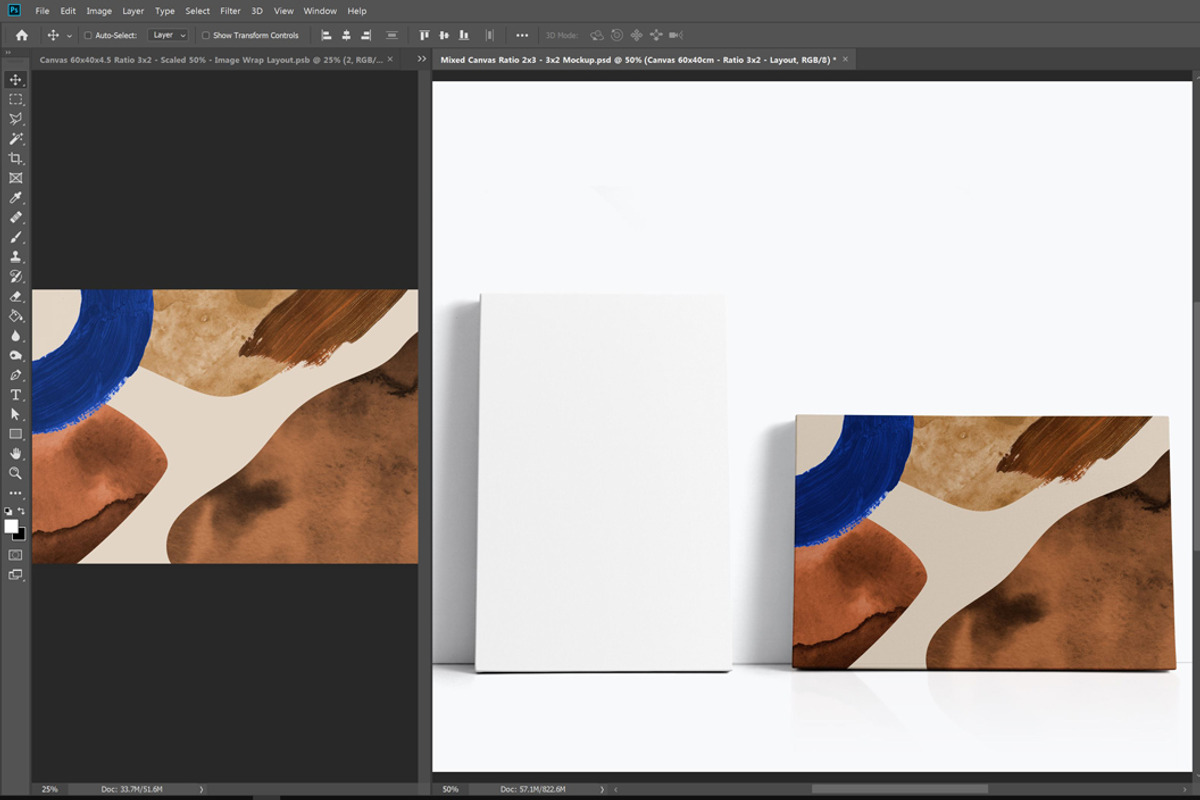This screenshot has width=1200, height=800.
Task: Open the View menu
Action: [x=284, y=11]
